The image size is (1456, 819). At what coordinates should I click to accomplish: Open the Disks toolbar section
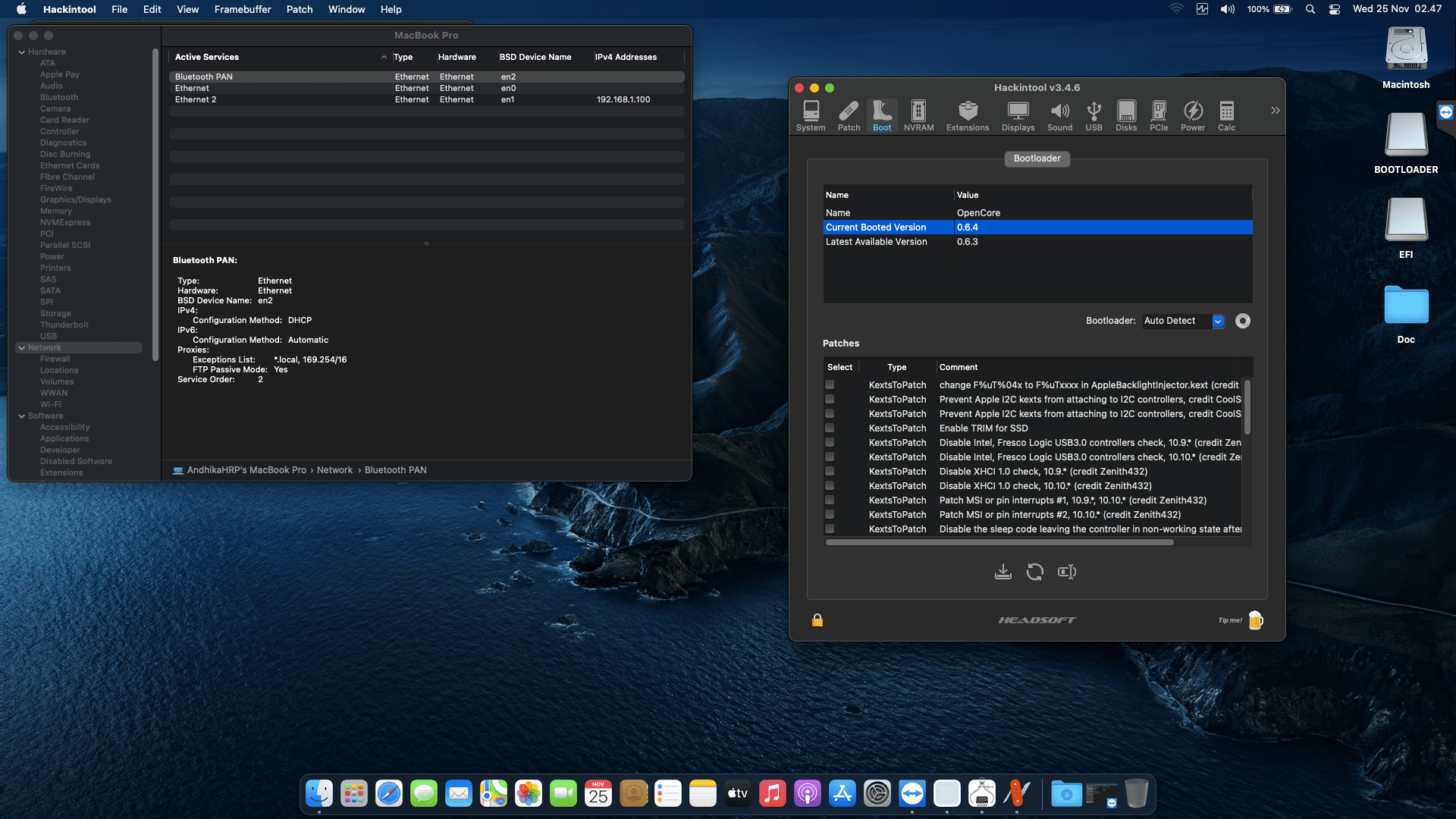(1126, 115)
